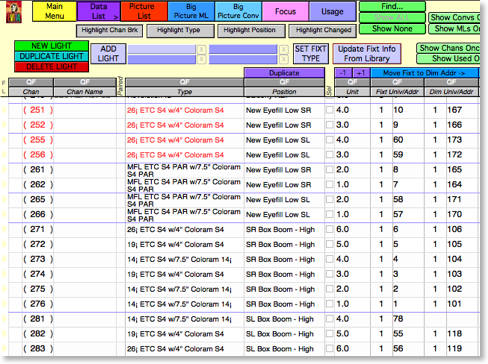This screenshot has height=364, width=488.
Task: Click the NEW LIGHT button
Action: coord(51,46)
